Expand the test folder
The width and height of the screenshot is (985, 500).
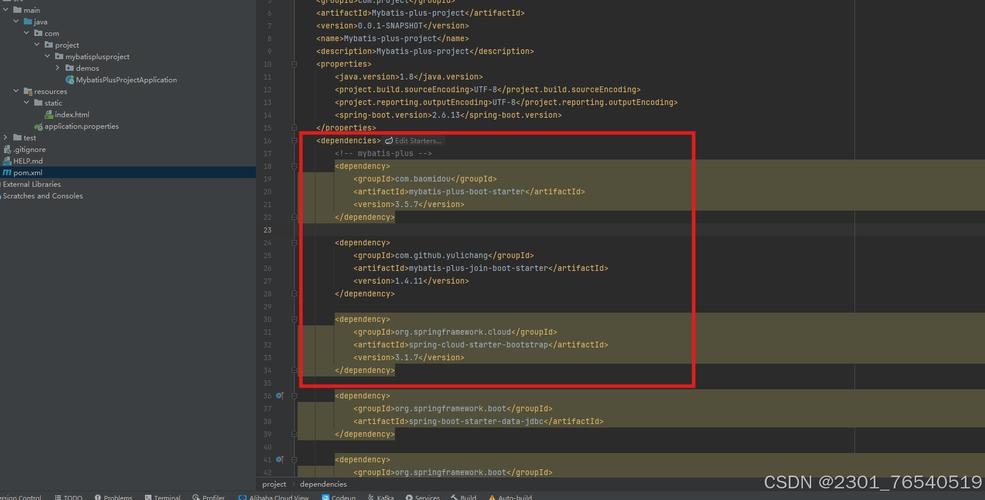point(6,138)
